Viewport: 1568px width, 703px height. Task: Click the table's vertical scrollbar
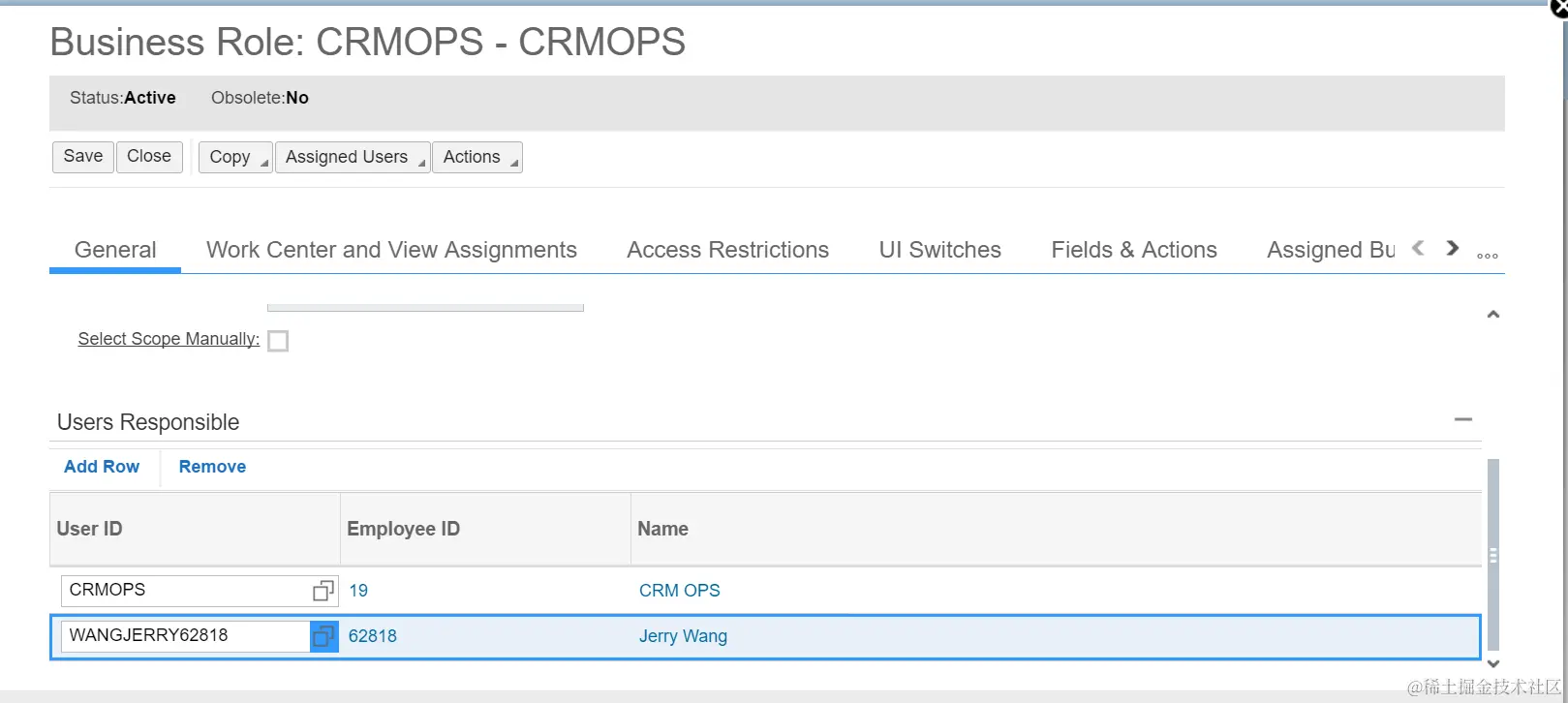pyautogui.click(x=1492, y=555)
